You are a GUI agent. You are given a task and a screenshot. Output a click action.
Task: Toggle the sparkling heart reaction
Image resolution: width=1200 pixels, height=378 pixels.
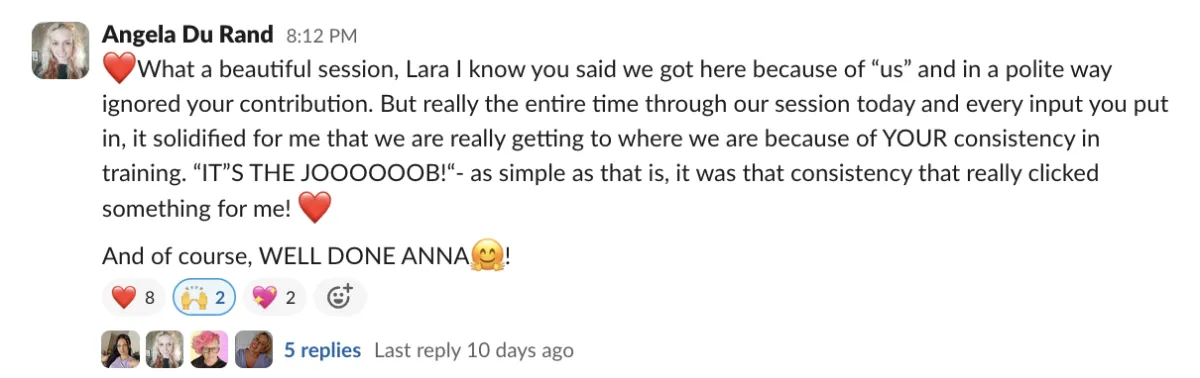(275, 296)
